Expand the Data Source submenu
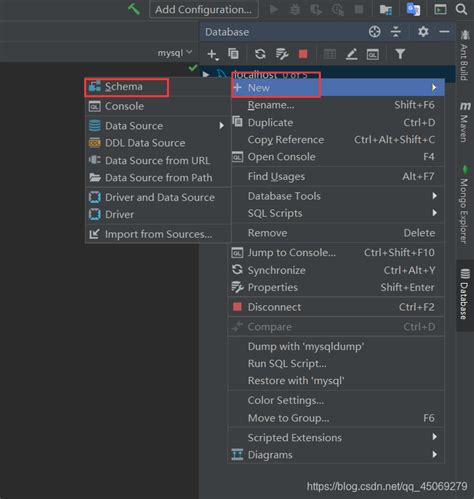This screenshot has width=474, height=499. click(x=158, y=126)
